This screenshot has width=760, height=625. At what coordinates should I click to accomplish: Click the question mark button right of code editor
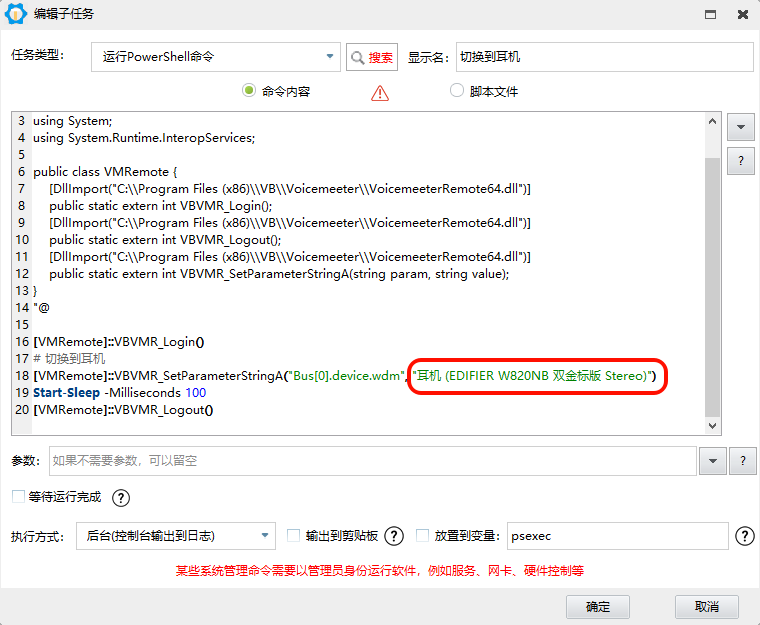click(740, 161)
